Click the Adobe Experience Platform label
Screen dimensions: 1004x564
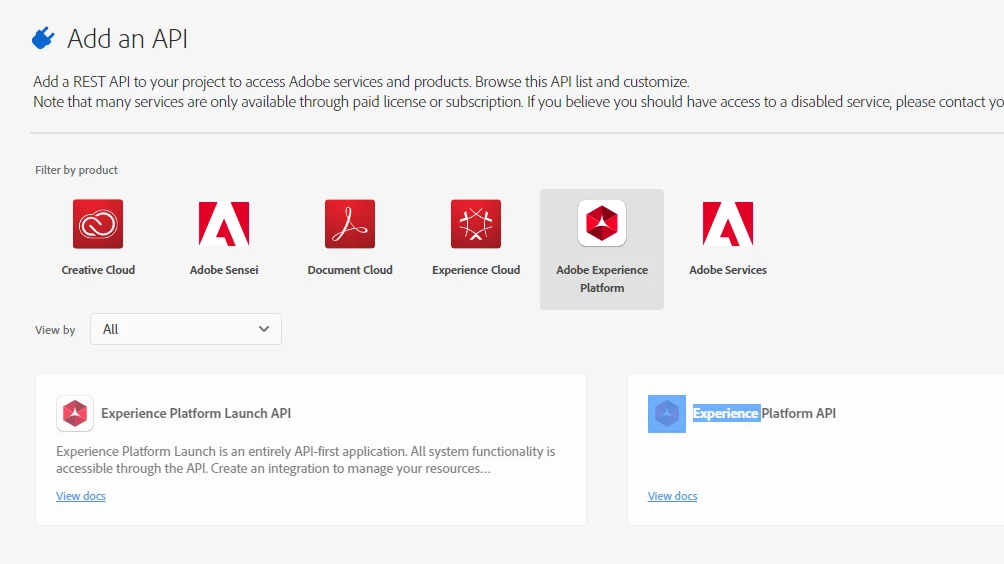(602, 279)
